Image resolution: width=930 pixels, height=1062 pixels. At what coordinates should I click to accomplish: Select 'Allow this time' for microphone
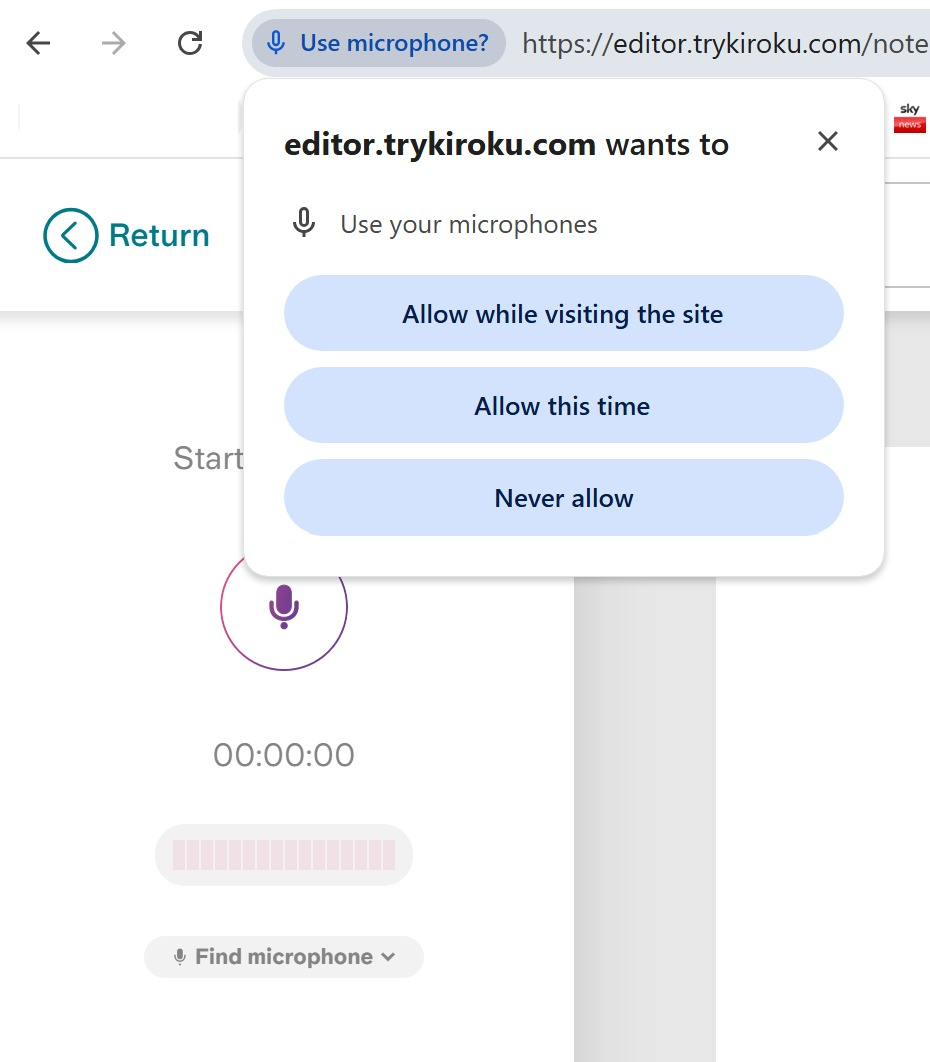[563, 406]
